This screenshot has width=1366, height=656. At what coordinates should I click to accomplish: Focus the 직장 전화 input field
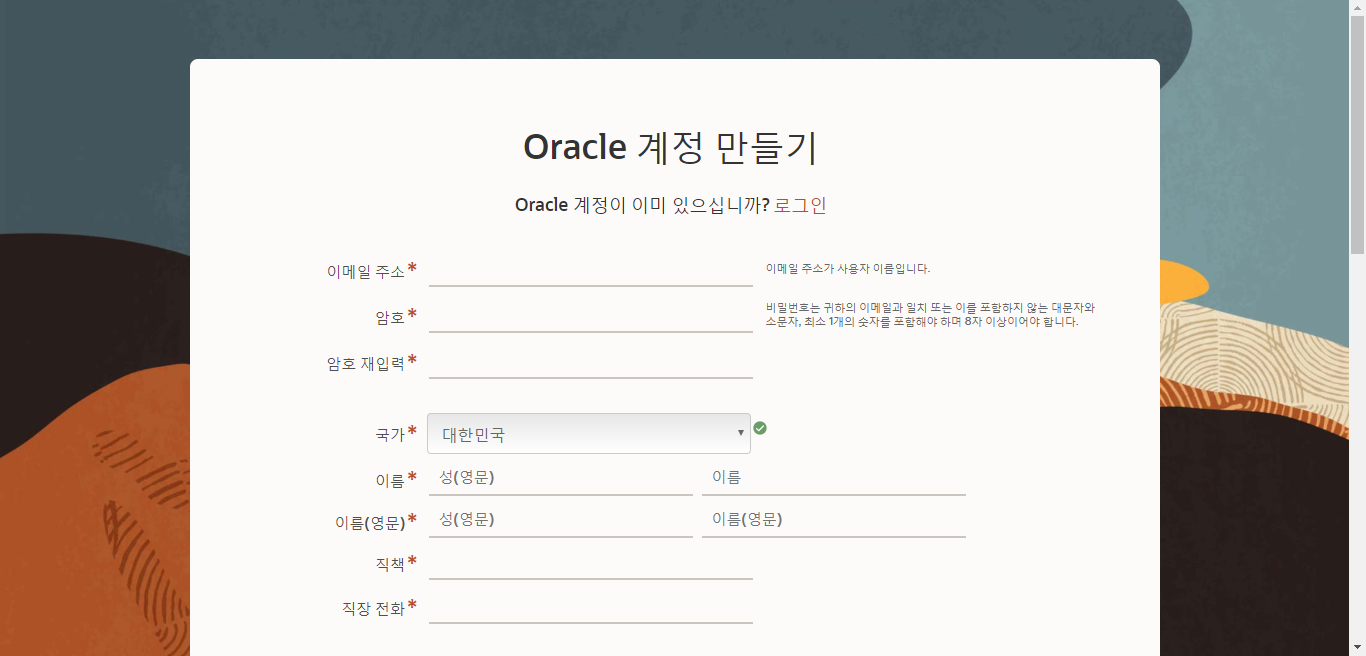click(591, 607)
